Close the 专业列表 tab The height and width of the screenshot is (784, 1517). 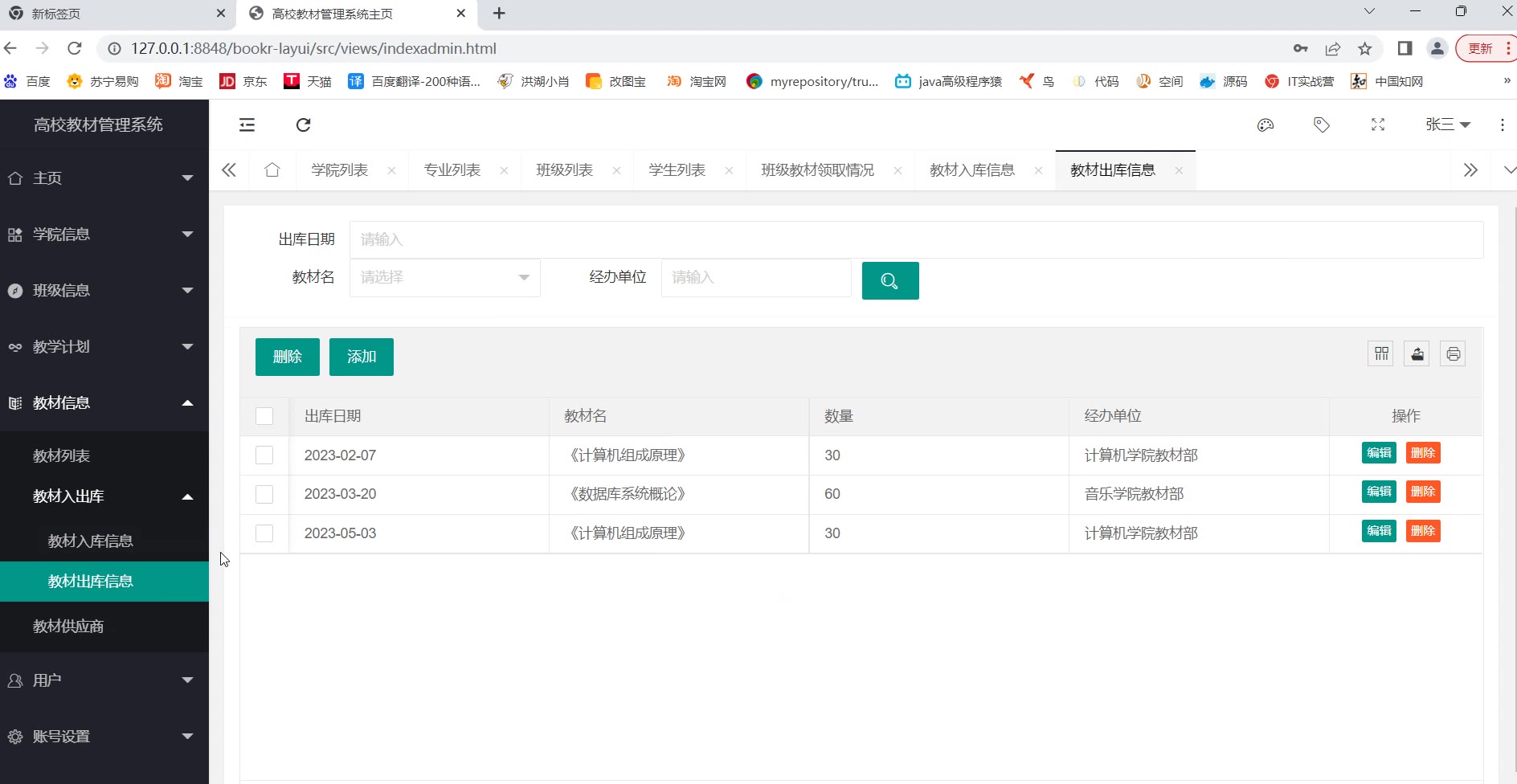click(504, 170)
